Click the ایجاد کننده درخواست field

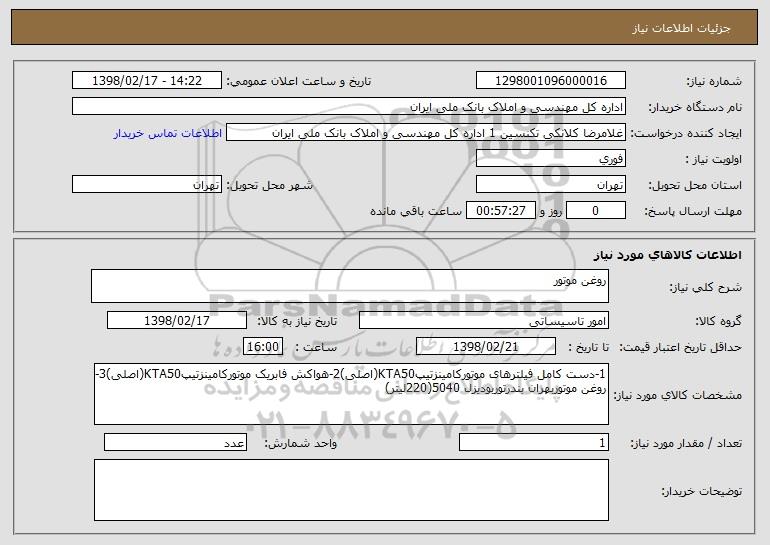pos(426,133)
